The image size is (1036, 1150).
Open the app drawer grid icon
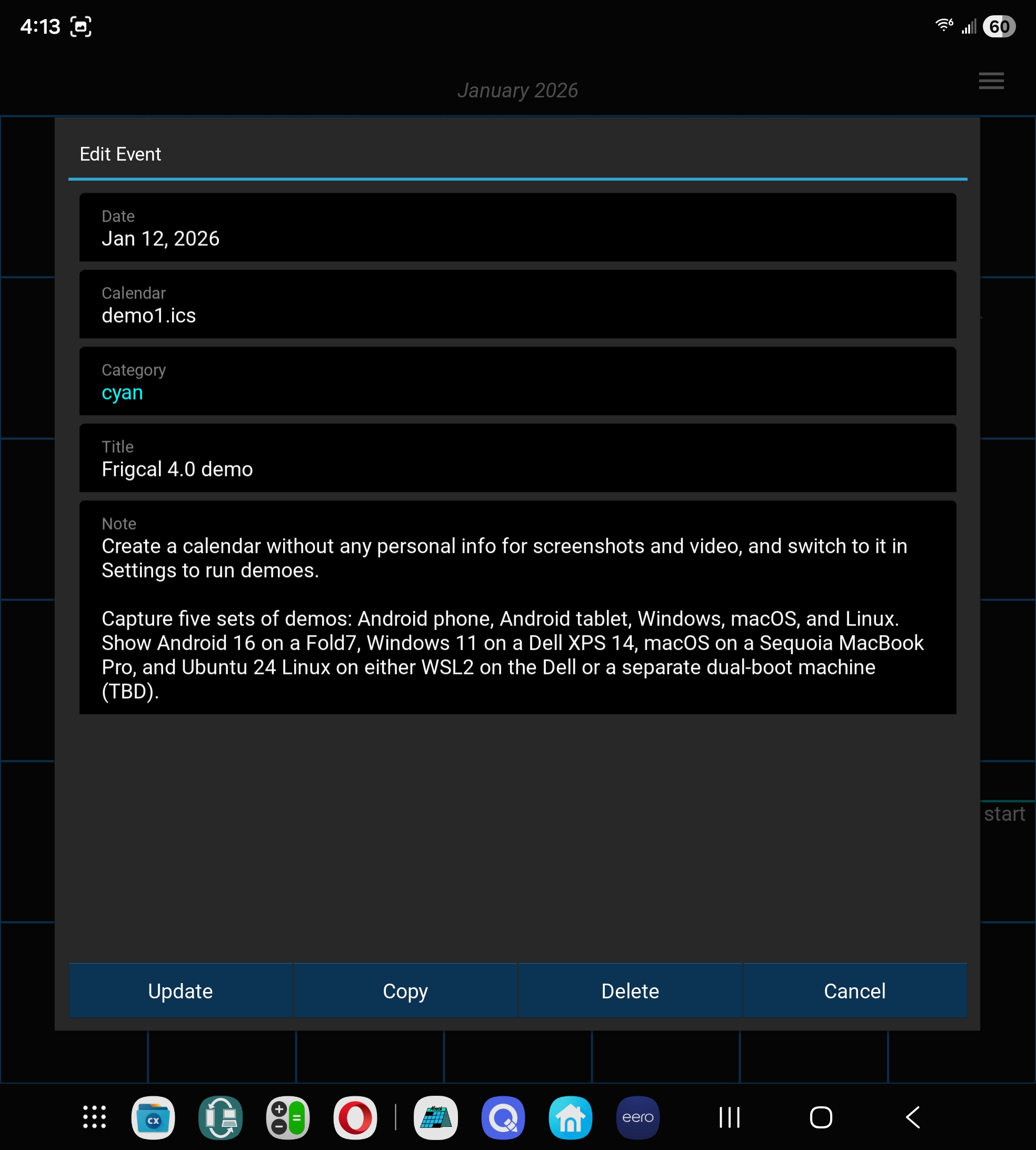point(94,1117)
